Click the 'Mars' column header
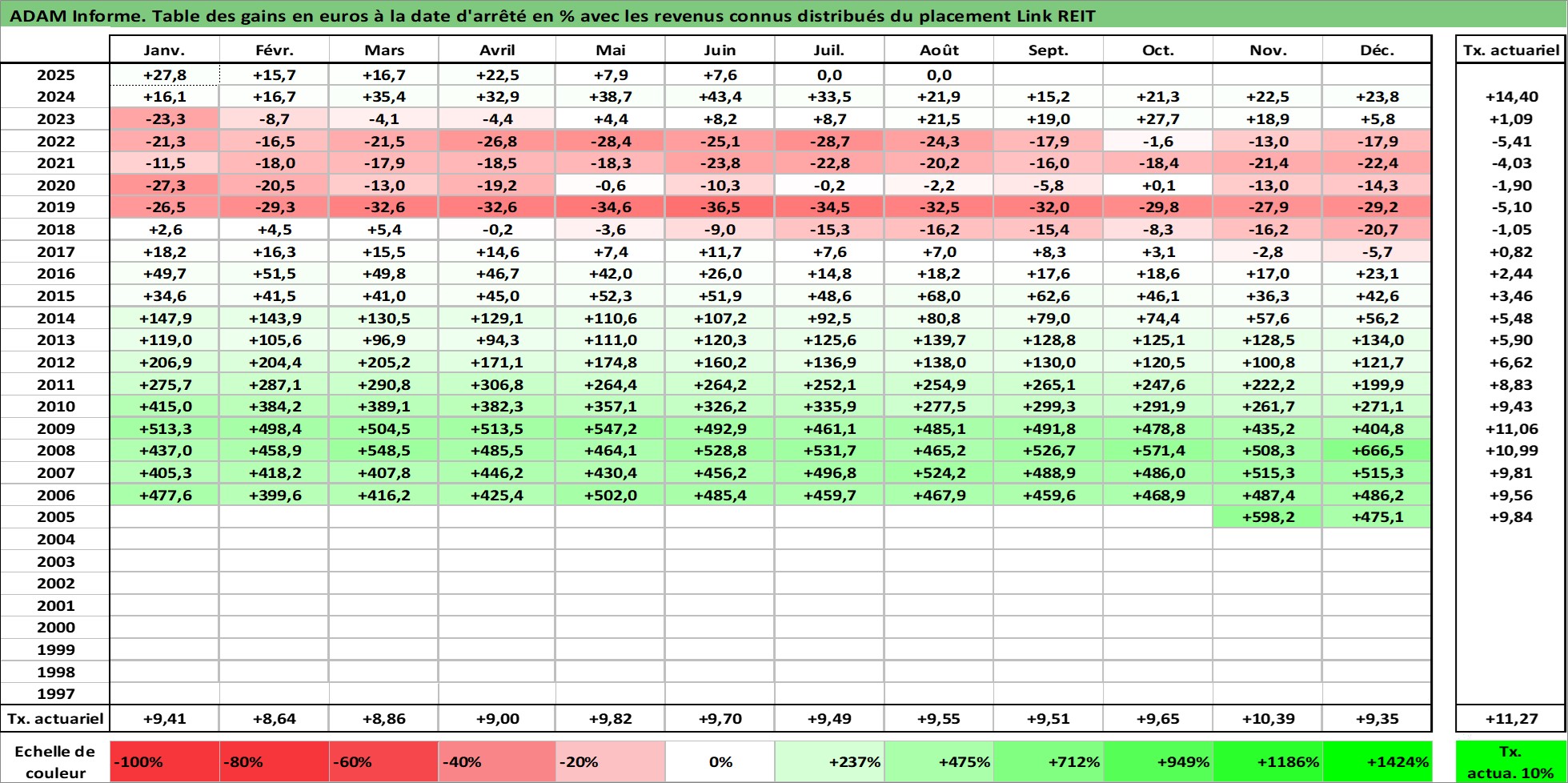Viewport: 1568px width, 783px height. (x=383, y=50)
